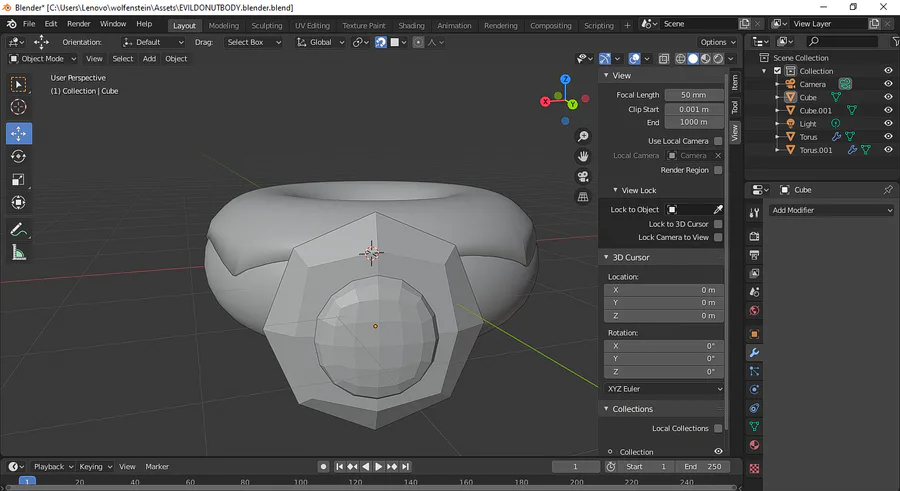The width and height of the screenshot is (900, 491).
Task: Open the Material properties sphere tab
Action: tap(754, 445)
